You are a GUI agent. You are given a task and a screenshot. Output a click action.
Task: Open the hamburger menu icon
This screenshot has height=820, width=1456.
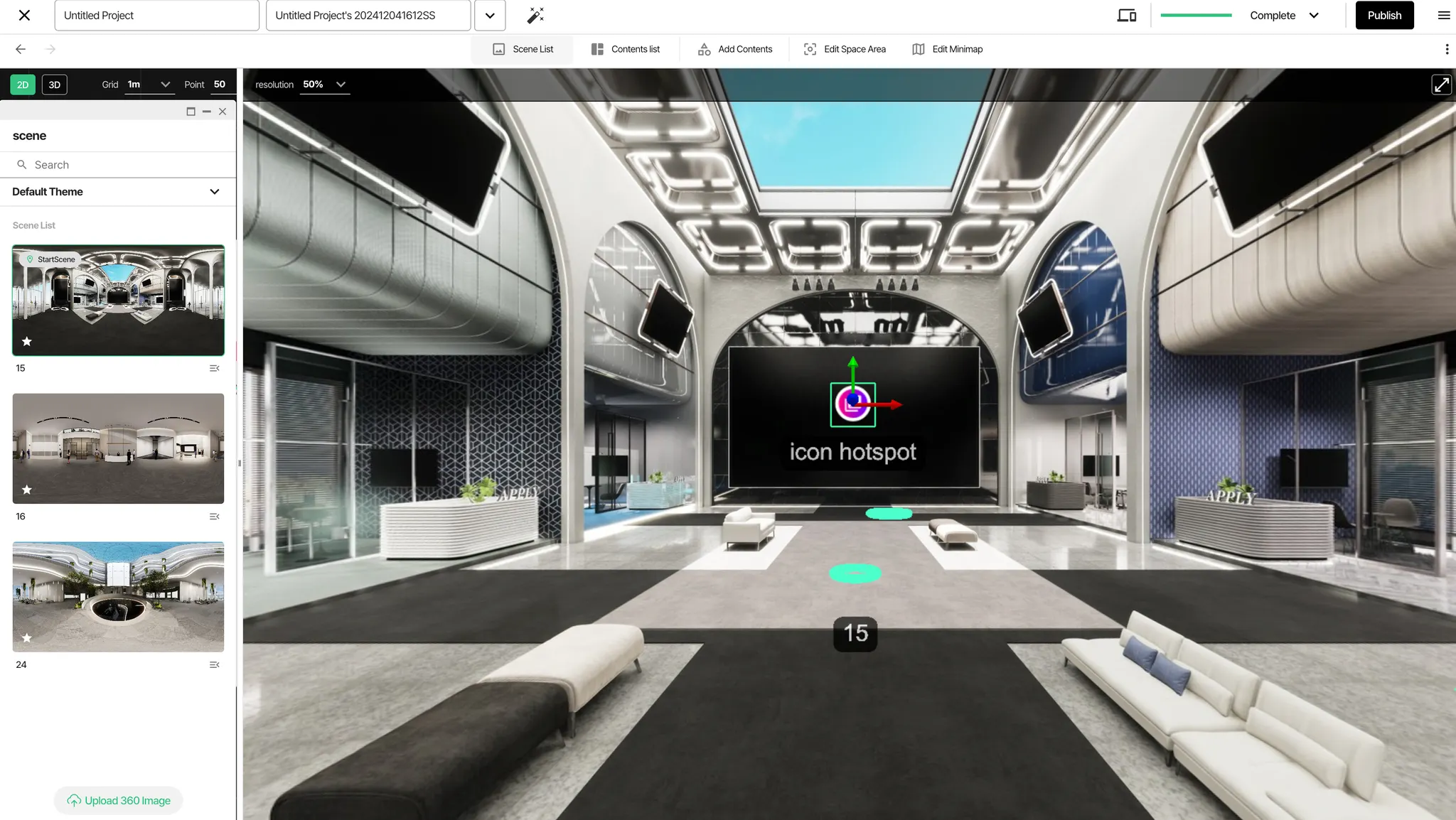[1443, 15]
